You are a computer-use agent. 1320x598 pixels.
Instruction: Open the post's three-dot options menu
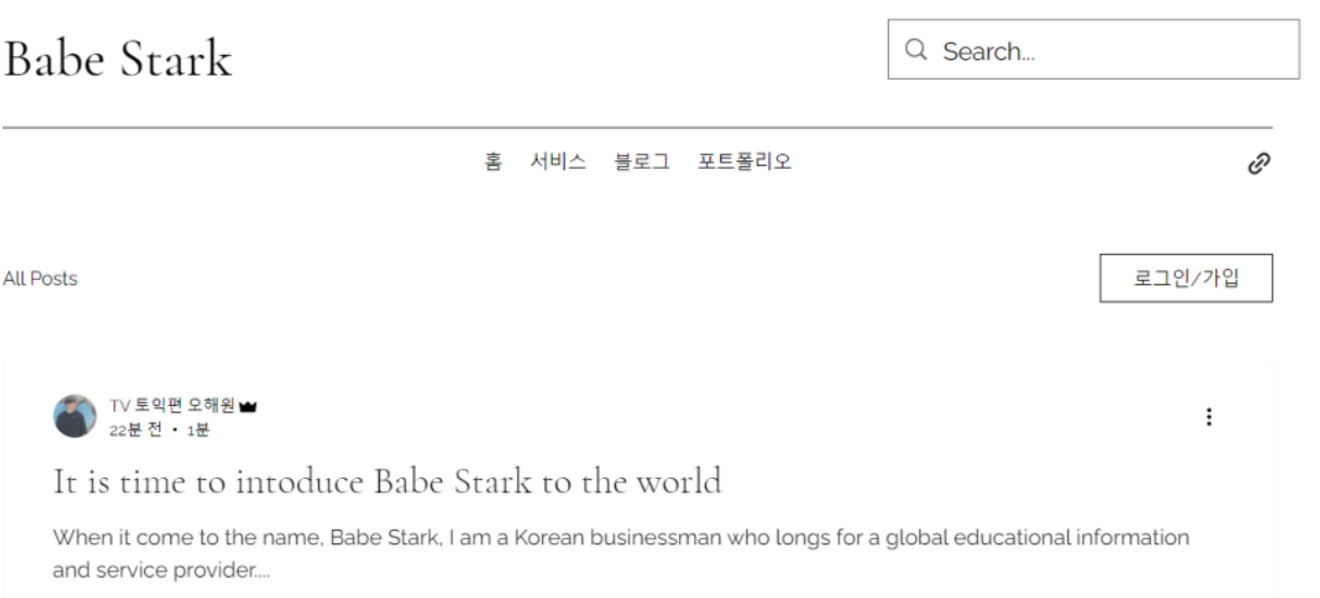[x=1209, y=417]
